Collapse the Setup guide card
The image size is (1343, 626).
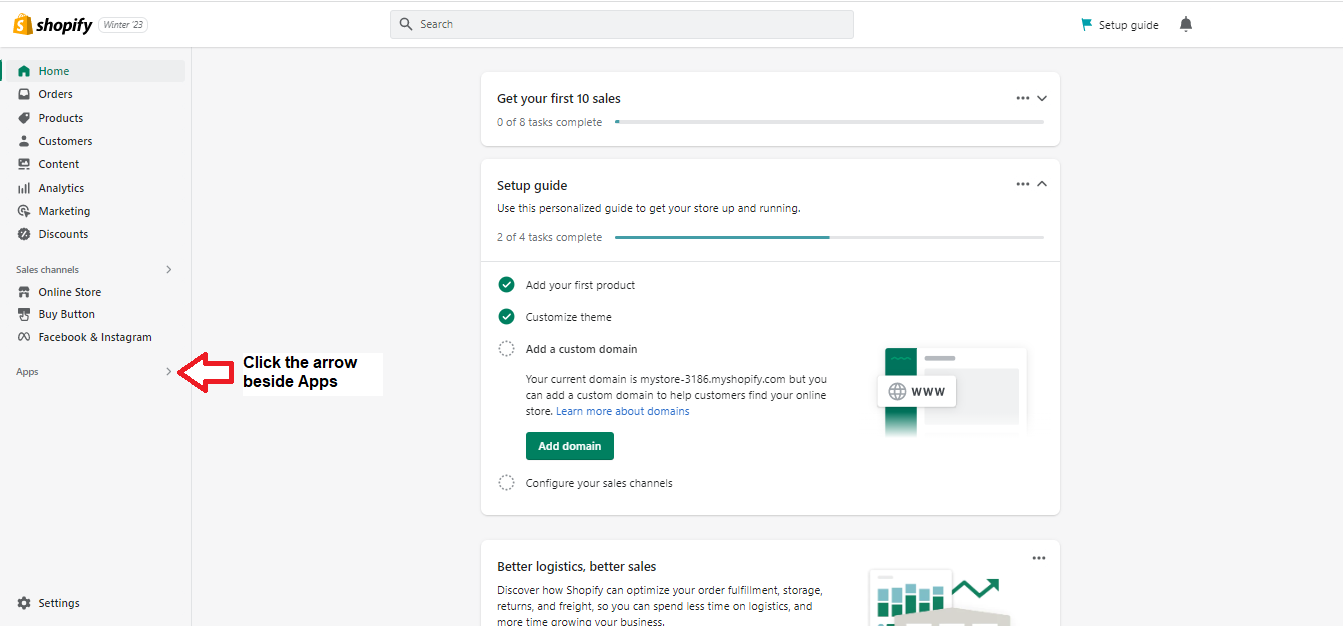(x=1042, y=184)
